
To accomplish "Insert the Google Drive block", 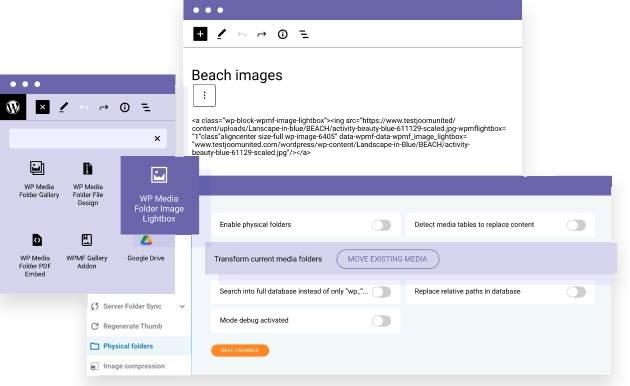I will tap(146, 249).
